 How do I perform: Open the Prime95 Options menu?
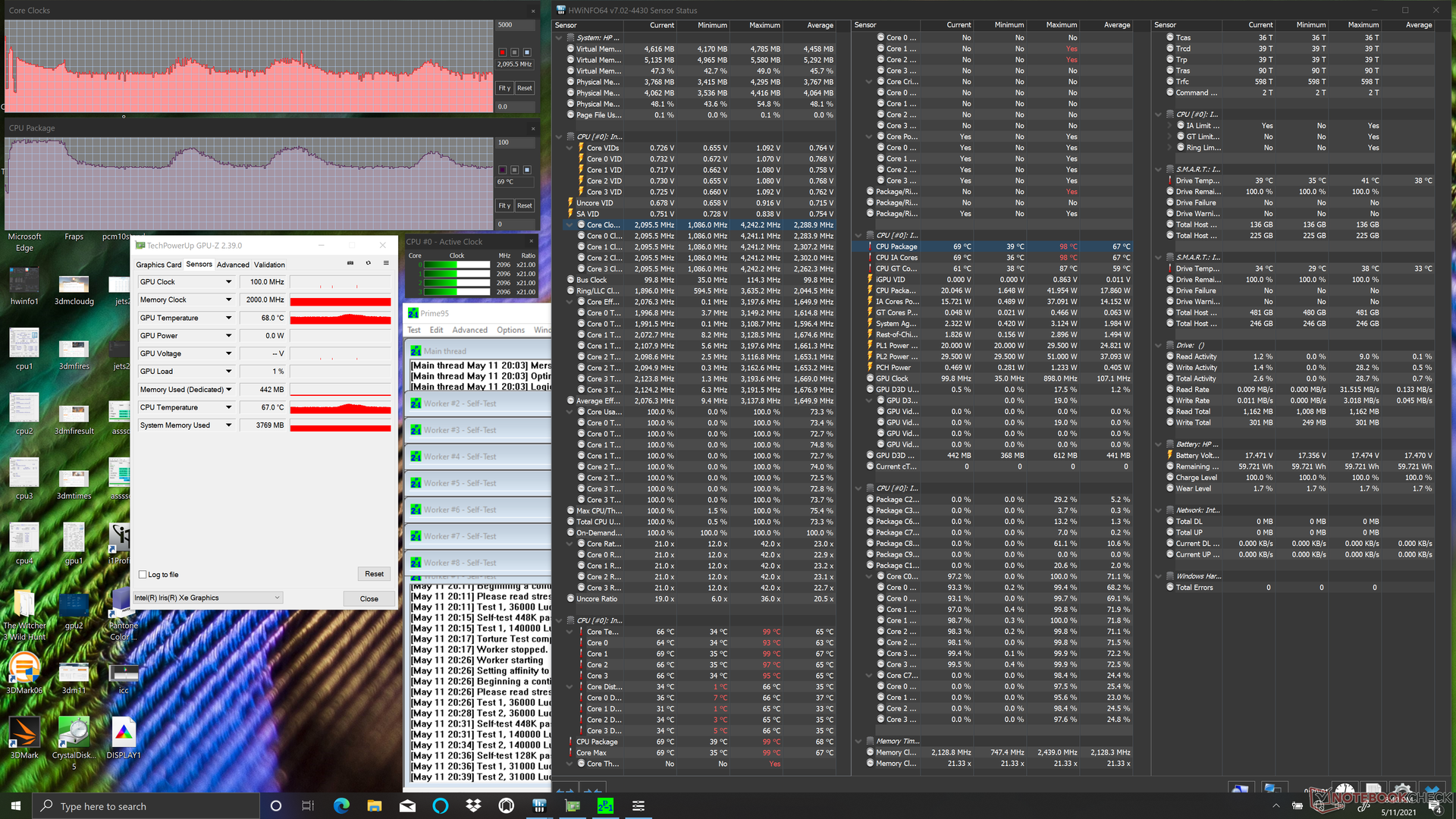(510, 330)
